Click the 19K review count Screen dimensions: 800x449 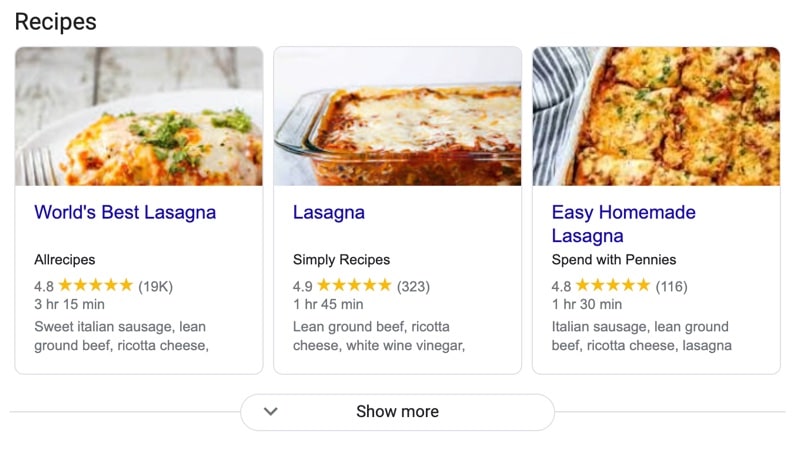(155, 286)
